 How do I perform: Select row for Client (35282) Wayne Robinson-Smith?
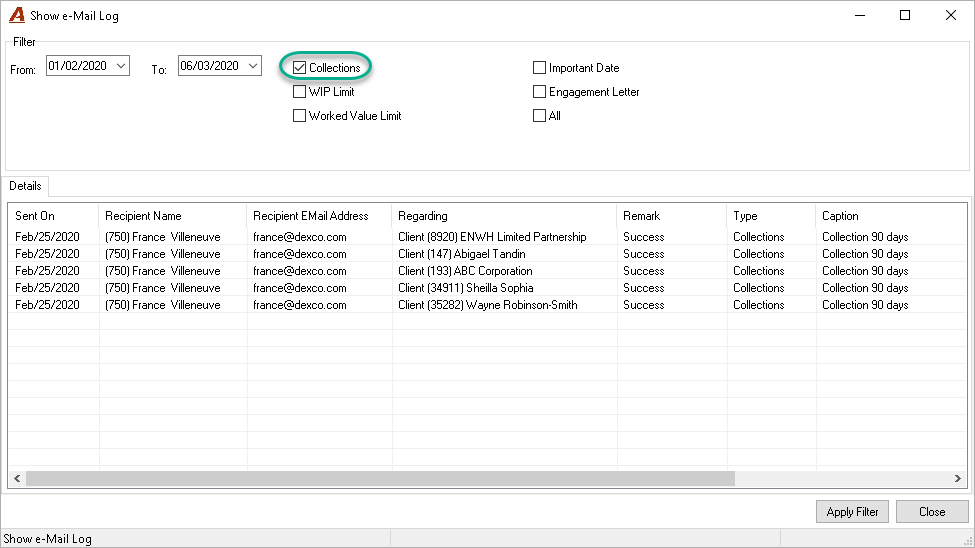(488, 305)
